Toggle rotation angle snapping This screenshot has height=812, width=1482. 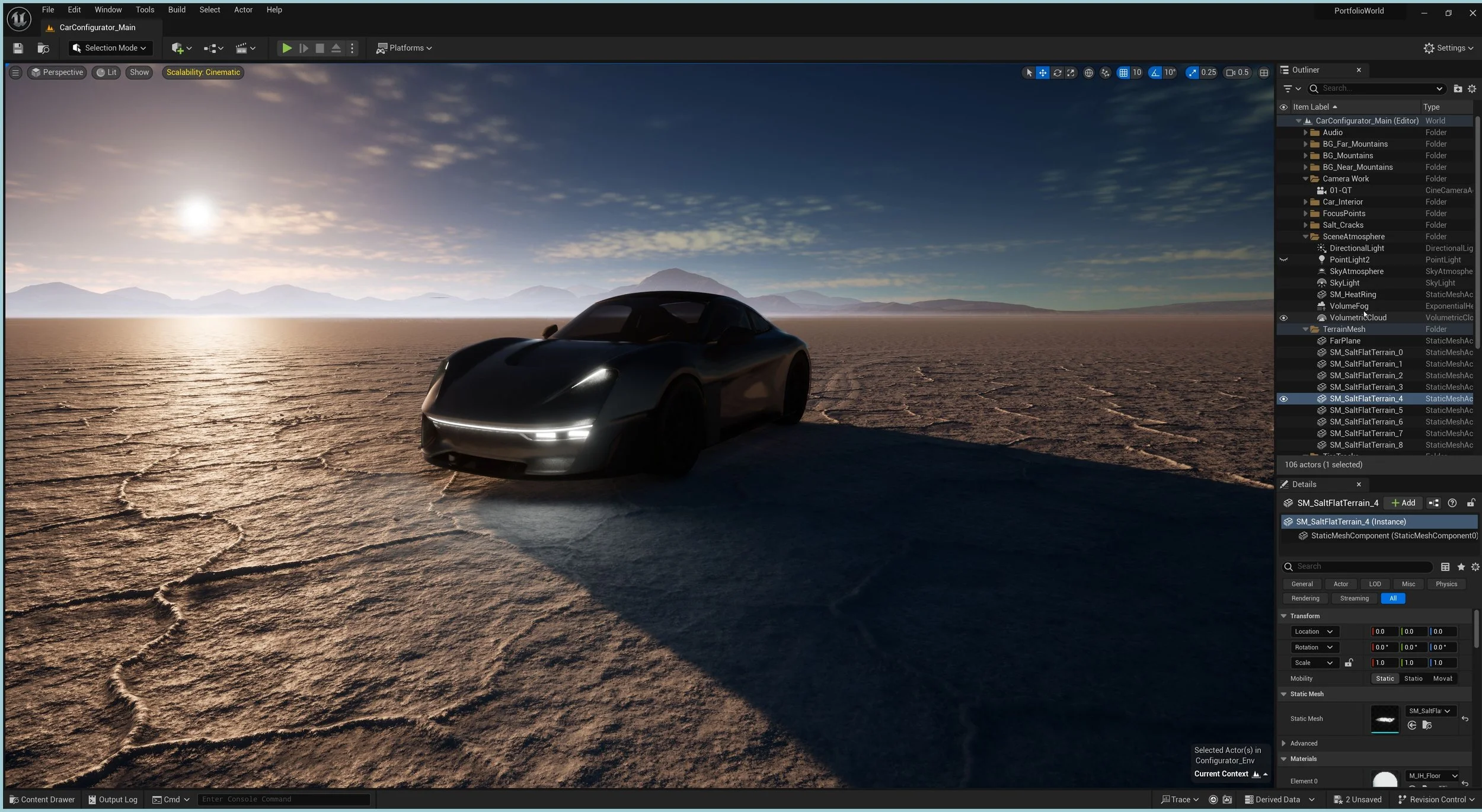pyautogui.click(x=1155, y=72)
